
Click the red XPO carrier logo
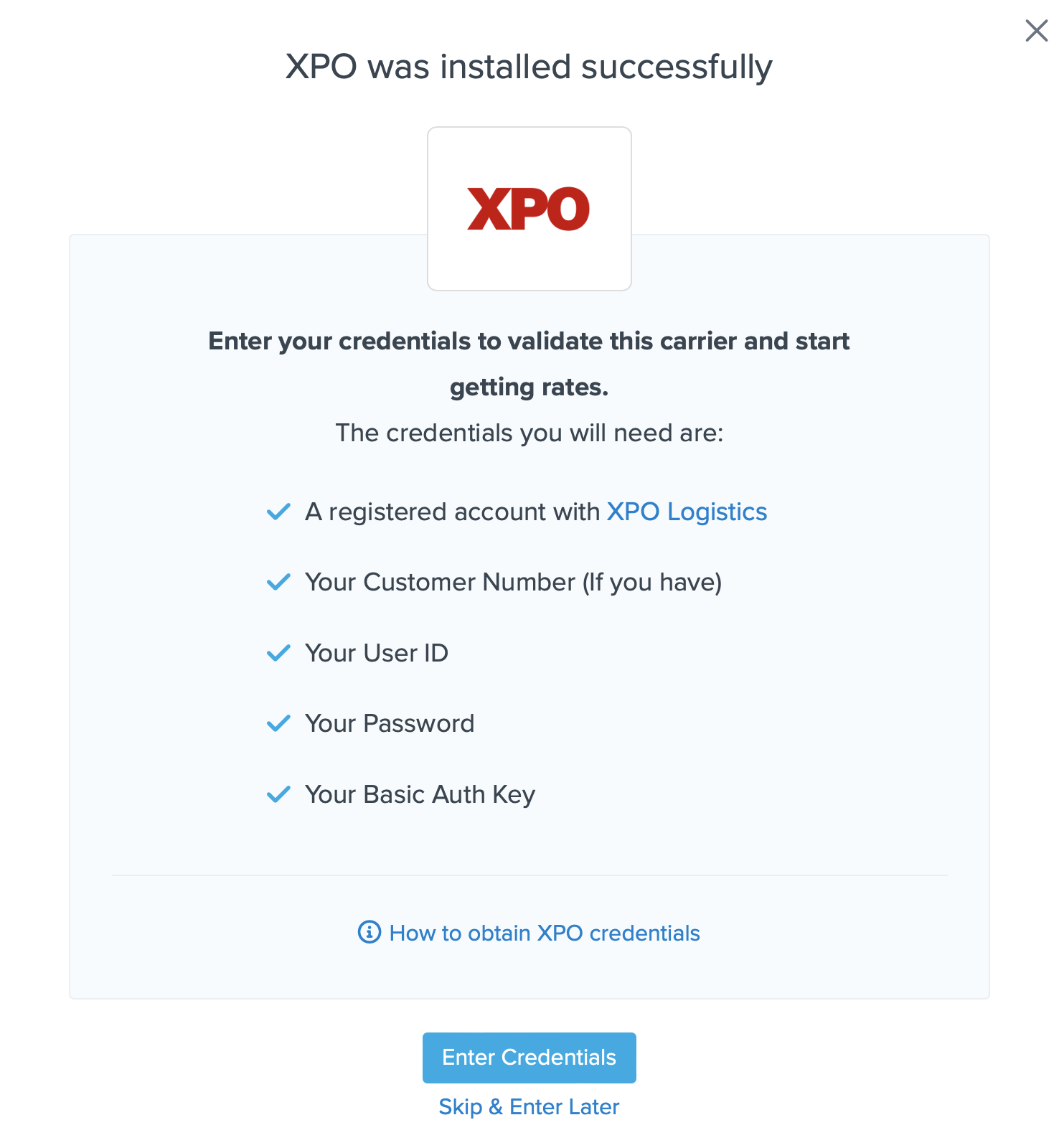click(529, 209)
